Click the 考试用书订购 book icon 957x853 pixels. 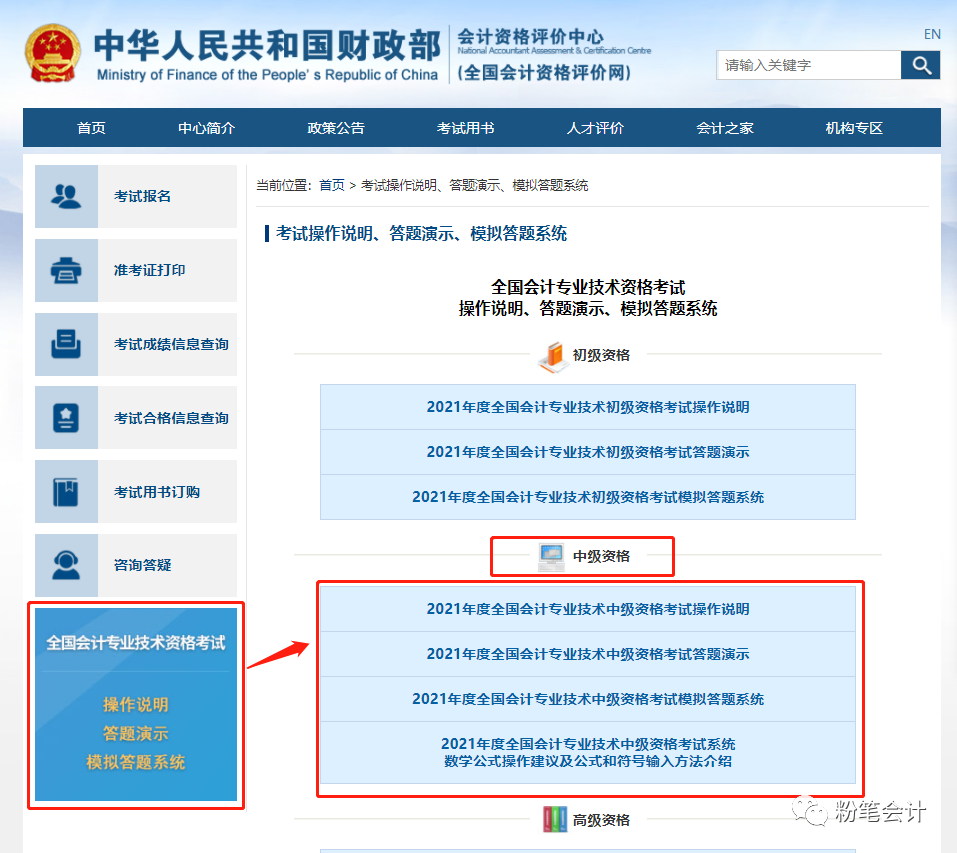pos(66,492)
